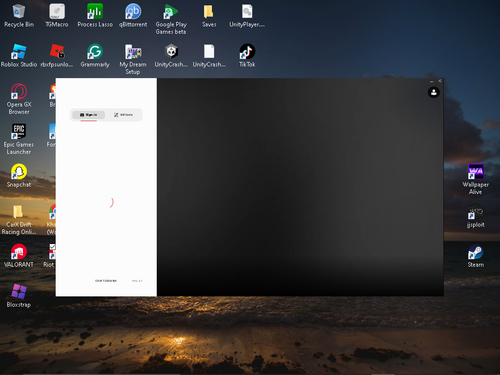Open Opera GX Browser shortcut
Screen dimensions: 500x375
19,99
